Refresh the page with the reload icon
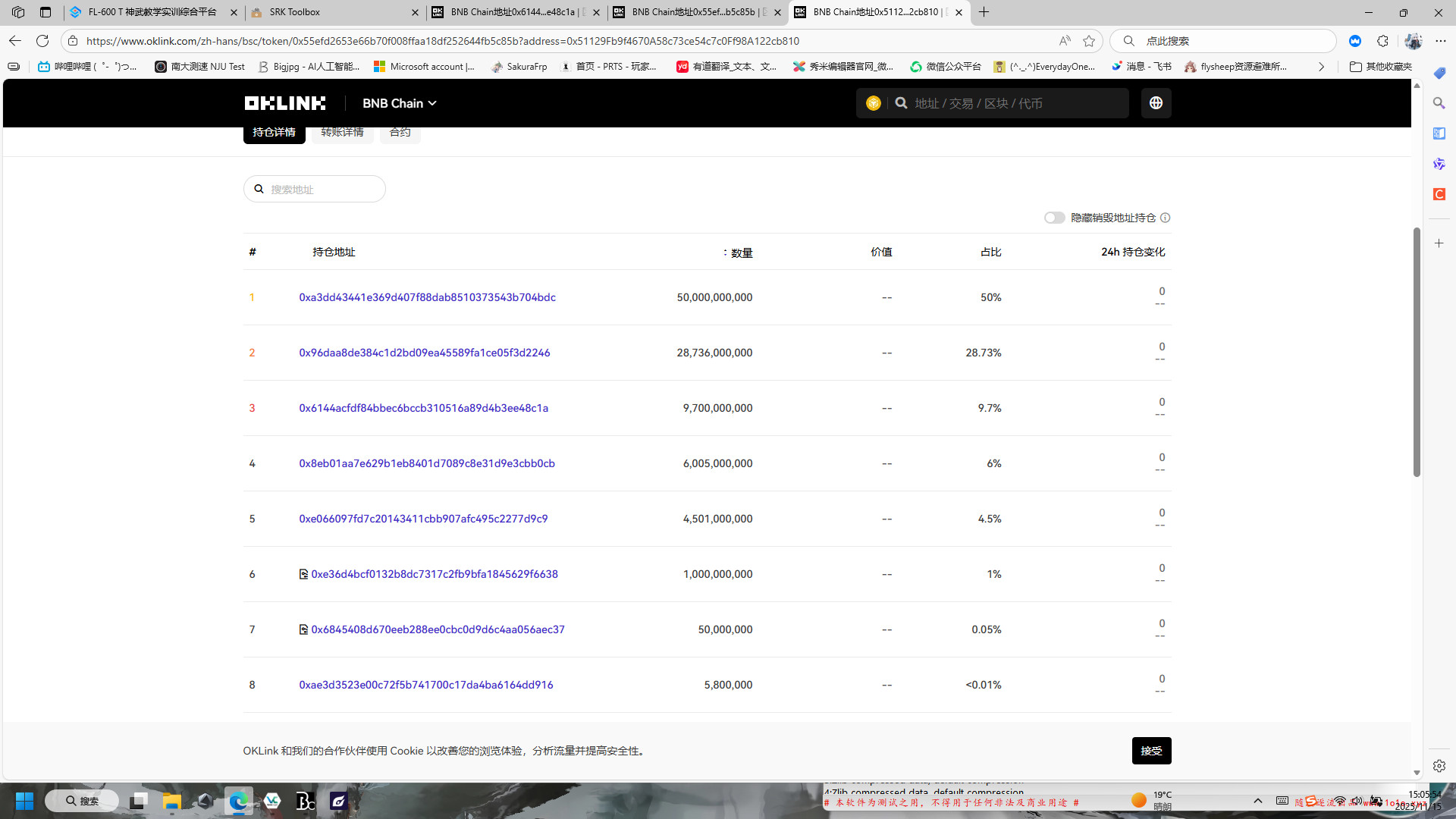 [x=42, y=41]
